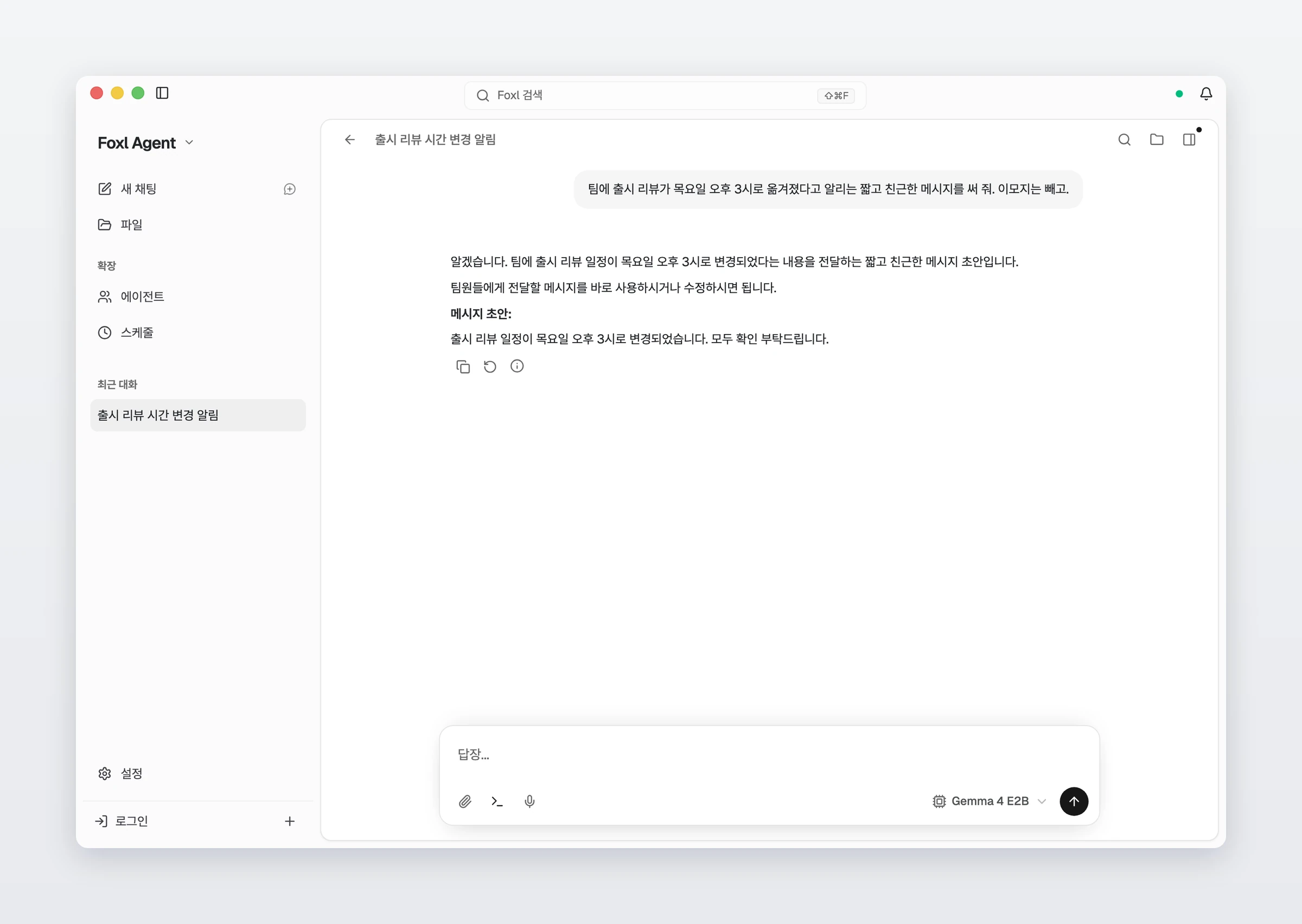
Task: Click the new chat bubble plus icon
Action: tap(290, 189)
